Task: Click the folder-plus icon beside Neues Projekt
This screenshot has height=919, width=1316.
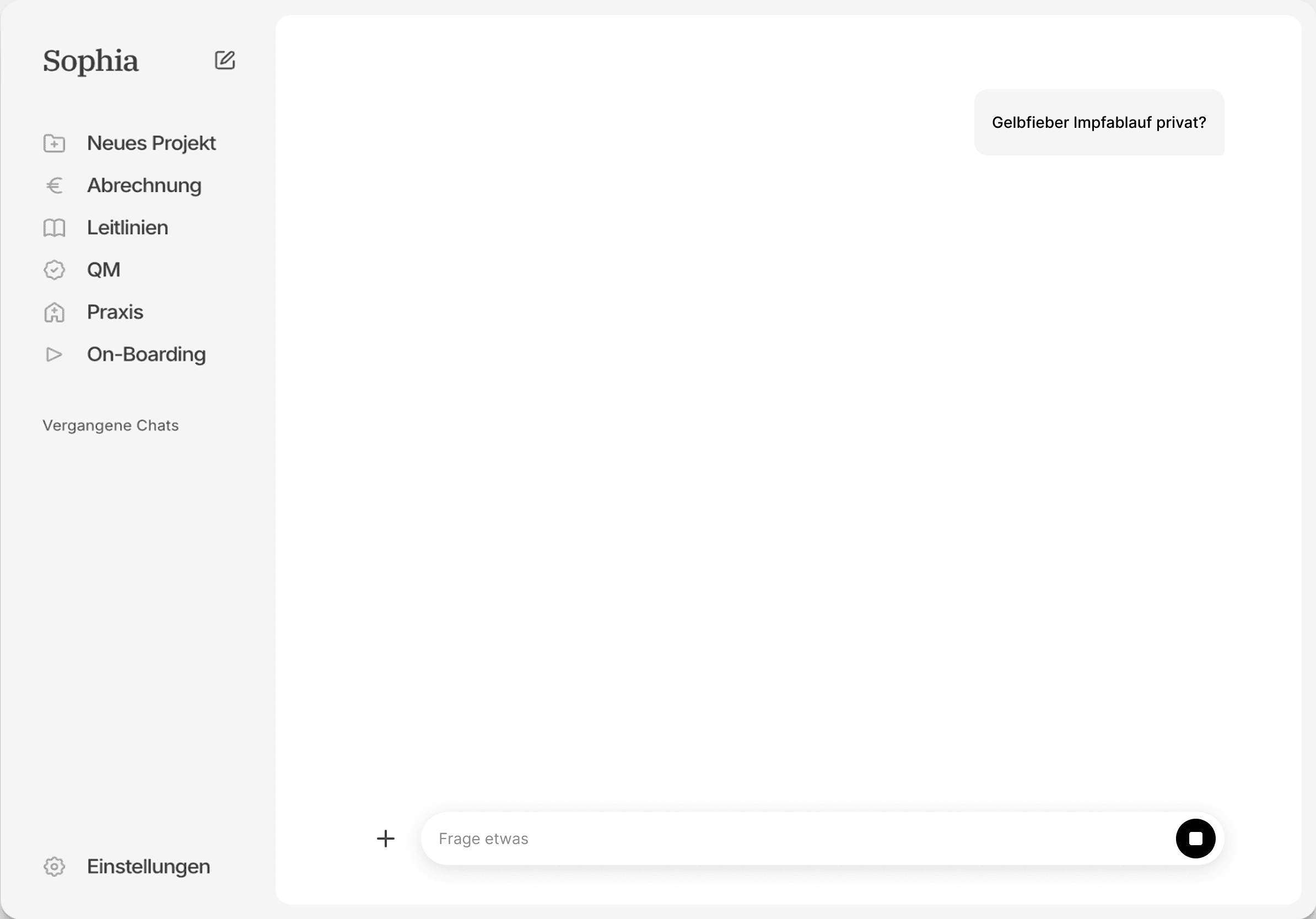Action: (55, 143)
